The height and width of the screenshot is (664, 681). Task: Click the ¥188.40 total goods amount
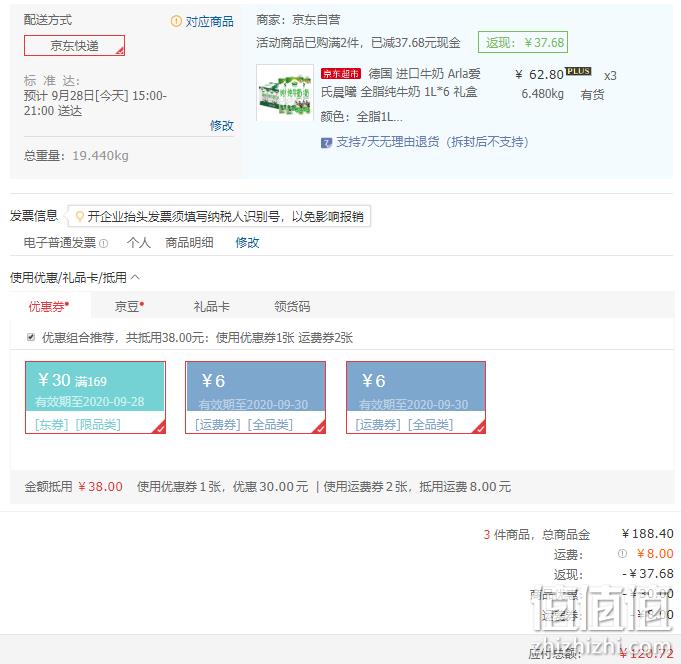click(647, 533)
